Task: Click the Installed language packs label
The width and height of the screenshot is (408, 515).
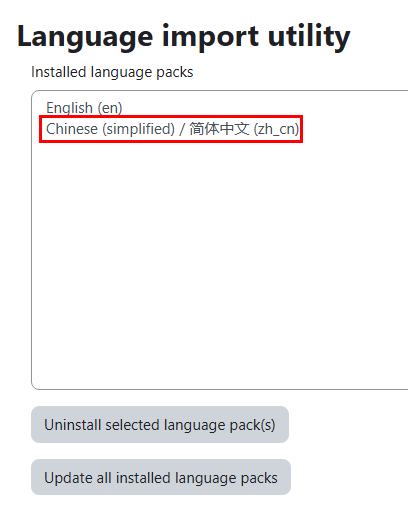Action: click(x=112, y=72)
